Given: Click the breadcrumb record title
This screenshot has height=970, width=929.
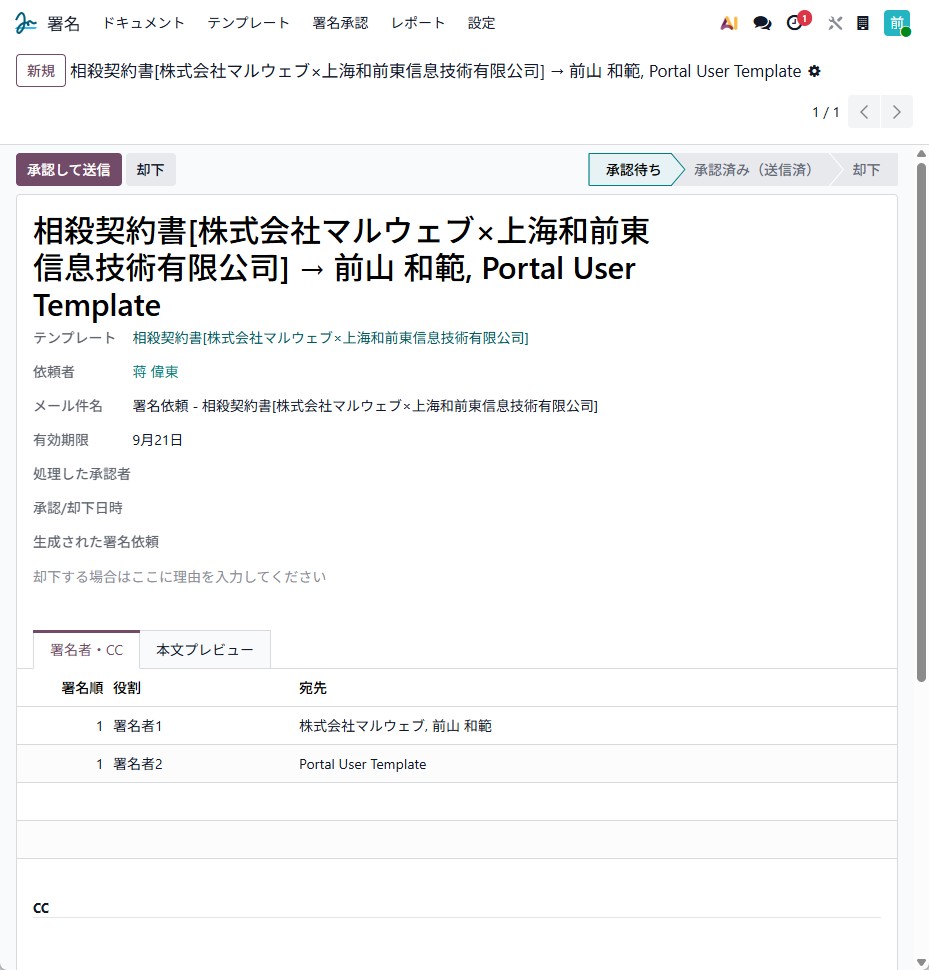Looking at the screenshot, I should coord(435,71).
